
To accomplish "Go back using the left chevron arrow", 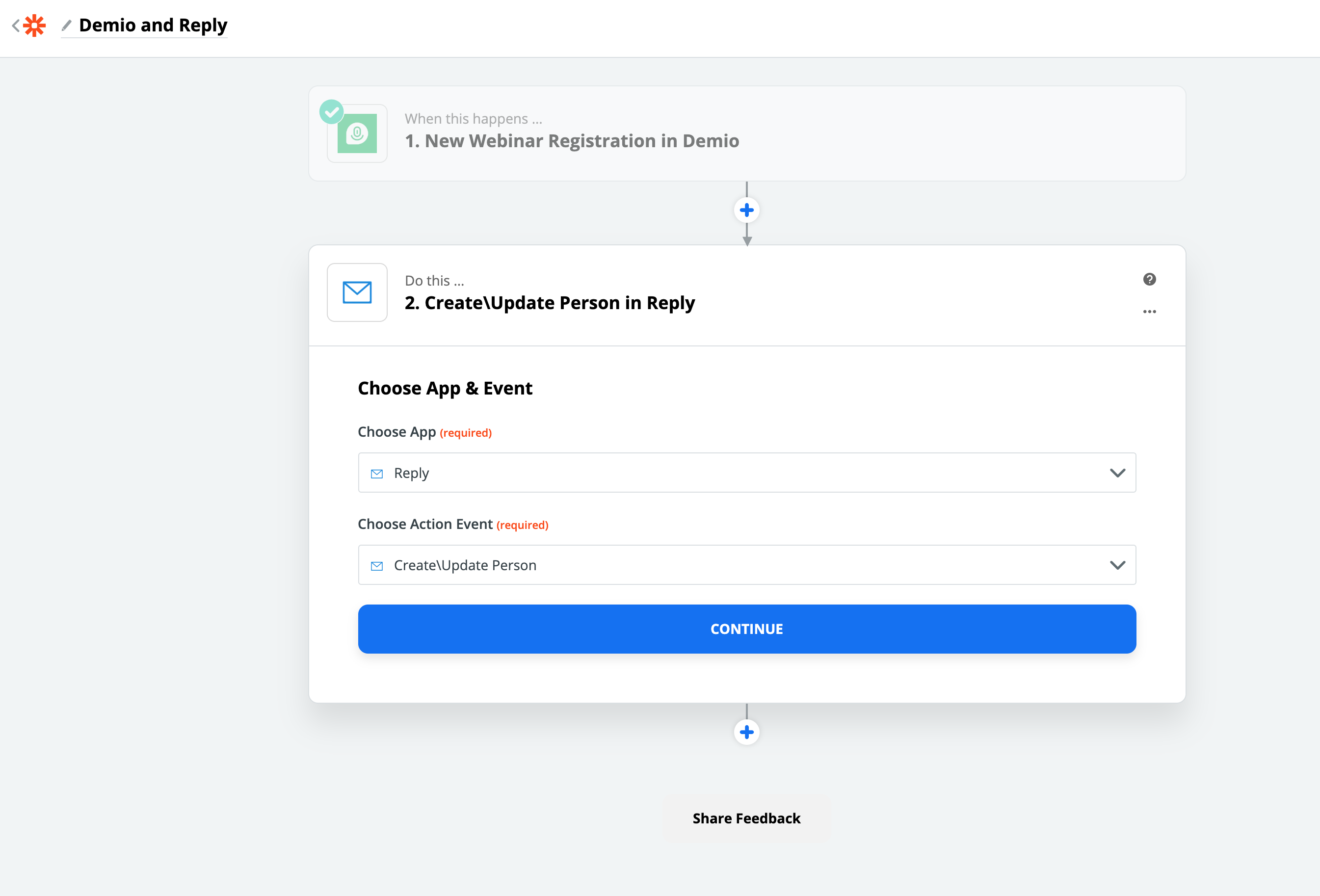I will 15,26.
